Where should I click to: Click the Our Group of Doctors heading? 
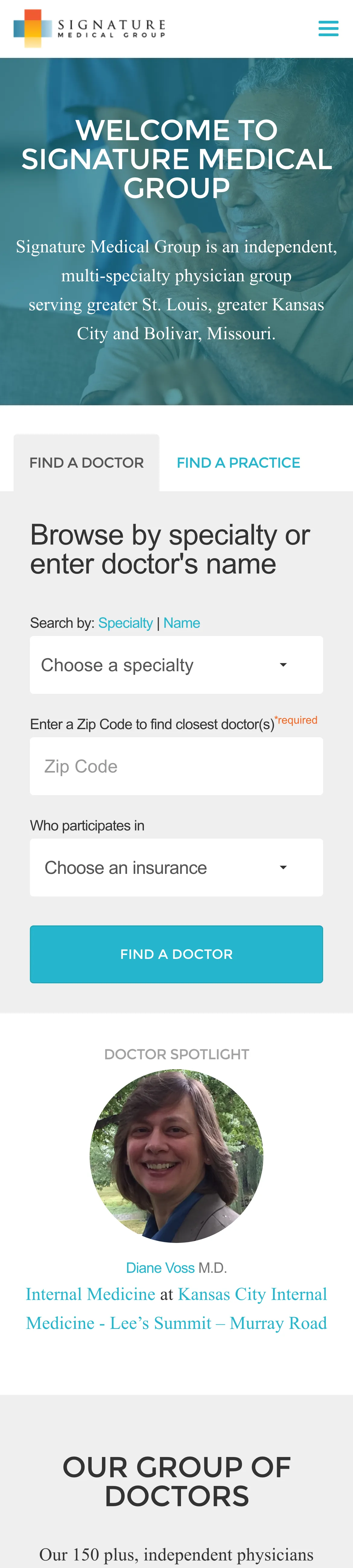pyautogui.click(x=176, y=1481)
